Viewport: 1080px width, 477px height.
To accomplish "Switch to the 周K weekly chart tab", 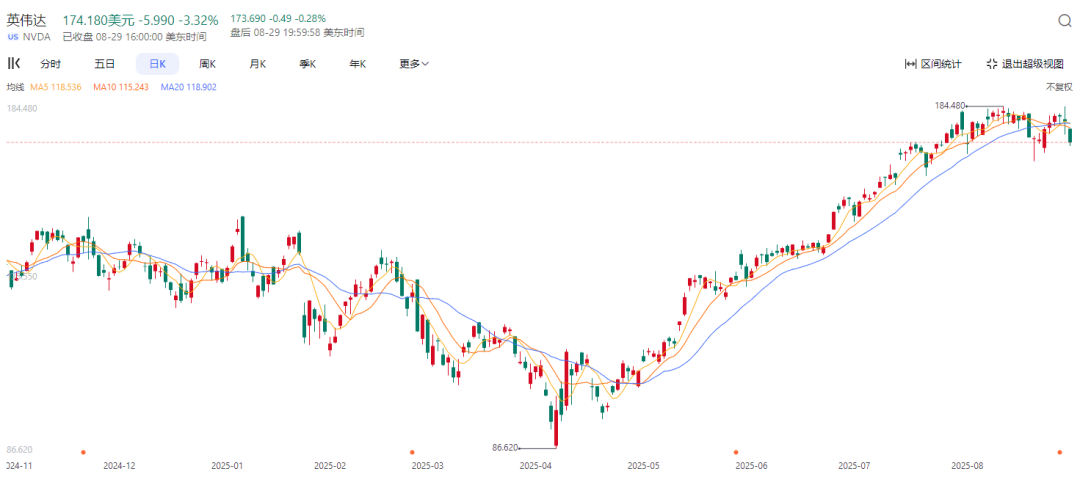I will [207, 64].
